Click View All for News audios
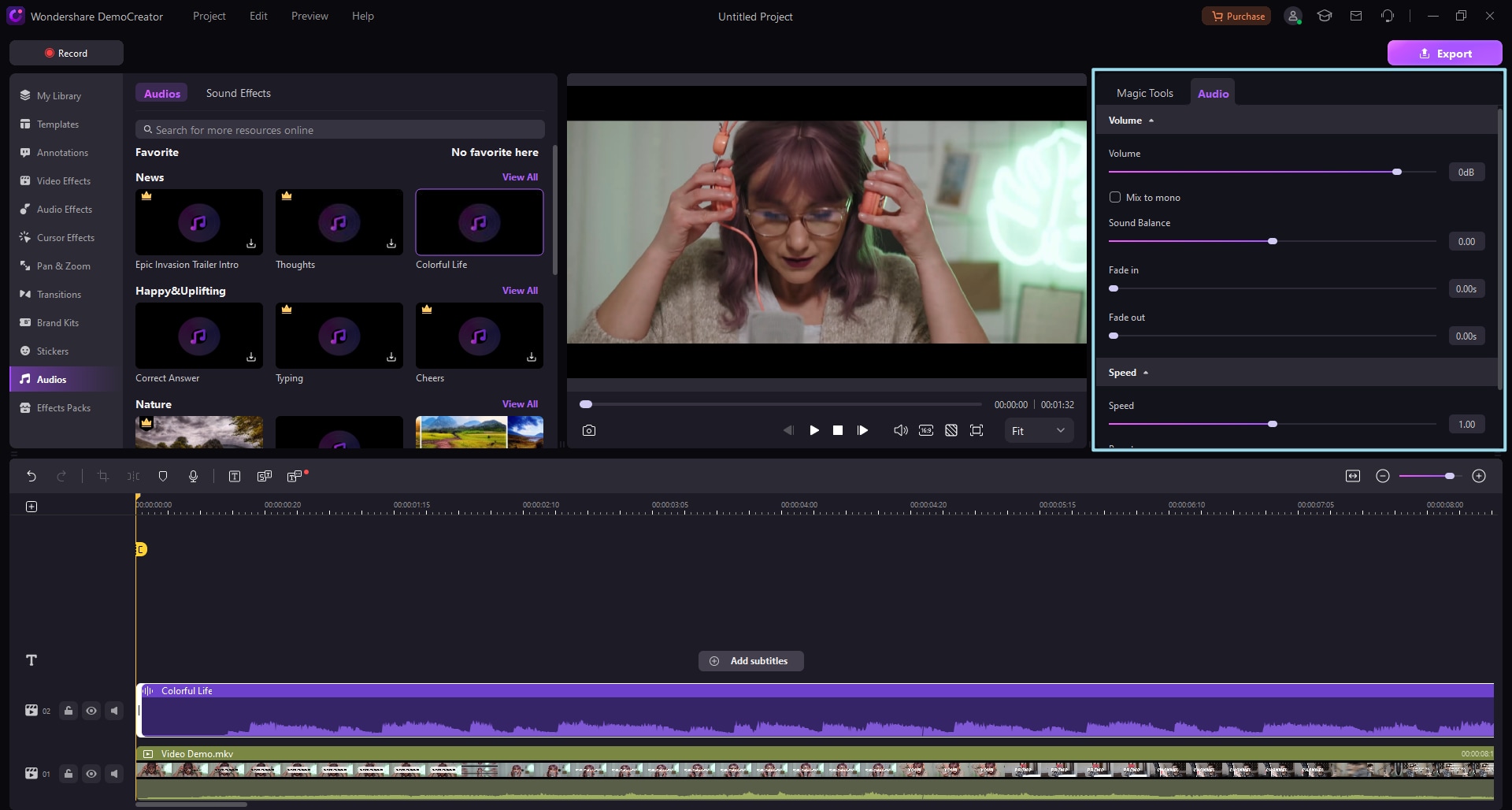1512x810 pixels. pyautogui.click(x=520, y=177)
